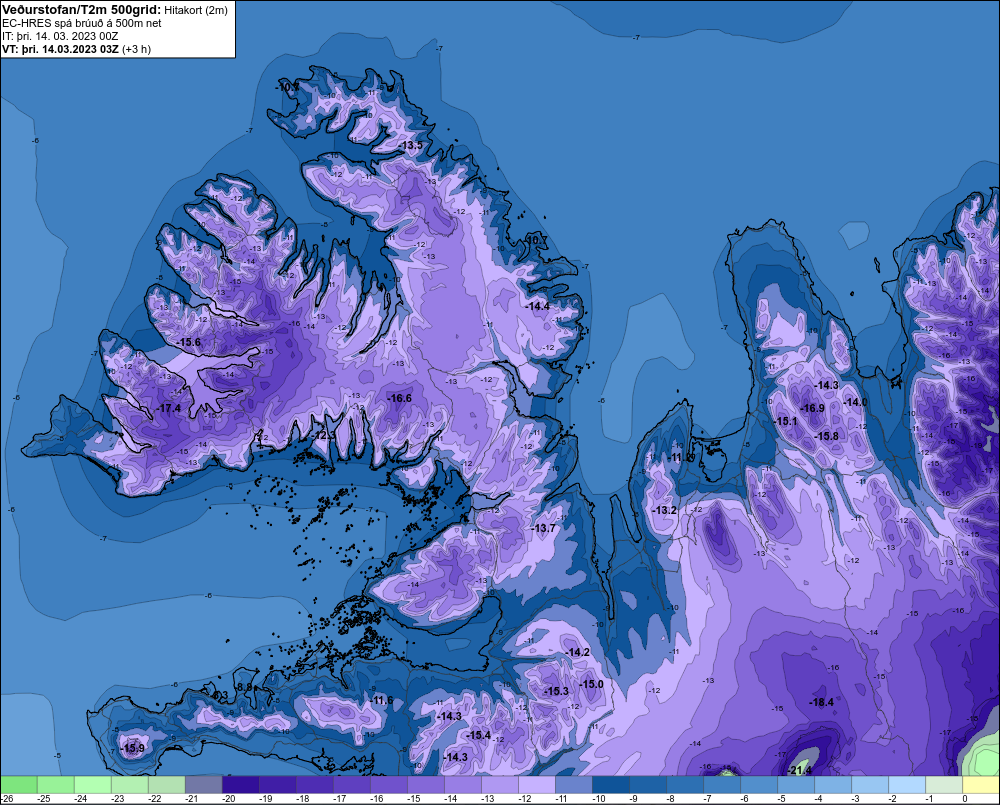Click the -15.3 temperature label
This screenshot has height=805, width=1000.
tap(556, 691)
